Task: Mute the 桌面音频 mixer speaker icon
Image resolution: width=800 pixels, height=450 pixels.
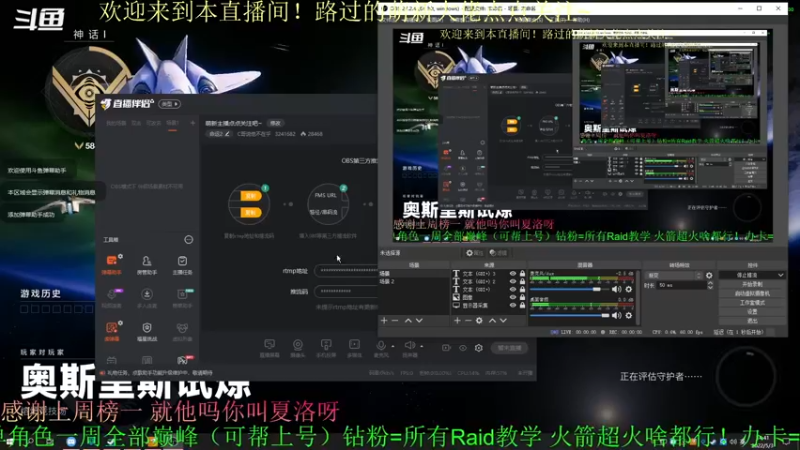Action: pos(616,315)
